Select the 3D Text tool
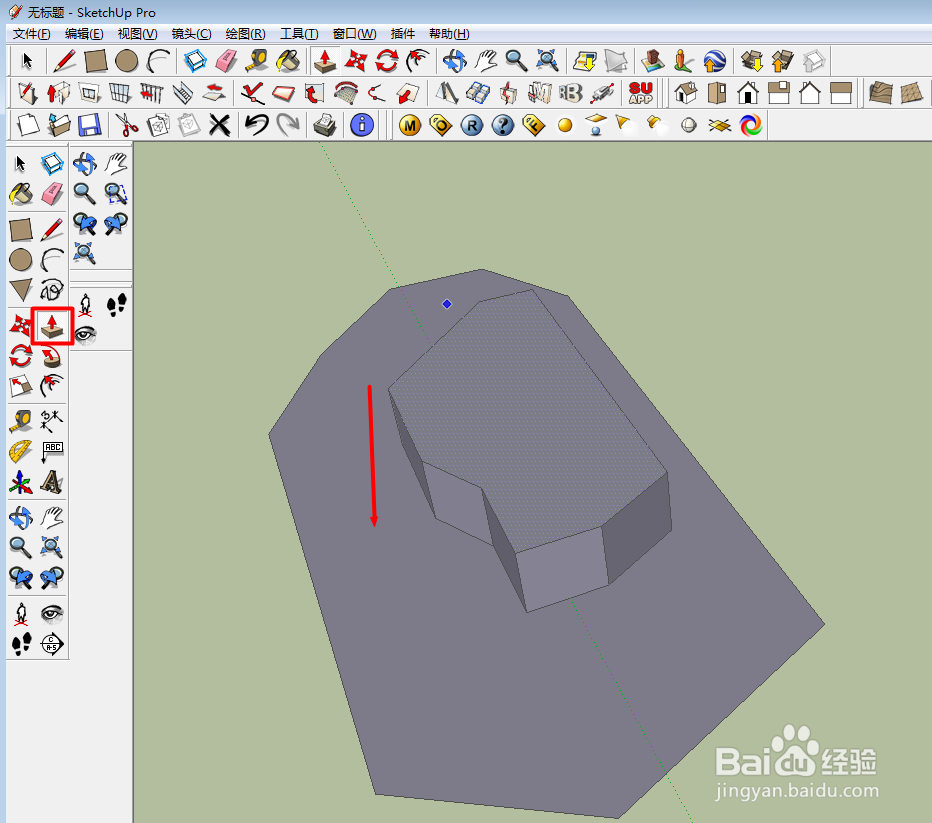Screen dimensions: 932x823 tap(52, 483)
